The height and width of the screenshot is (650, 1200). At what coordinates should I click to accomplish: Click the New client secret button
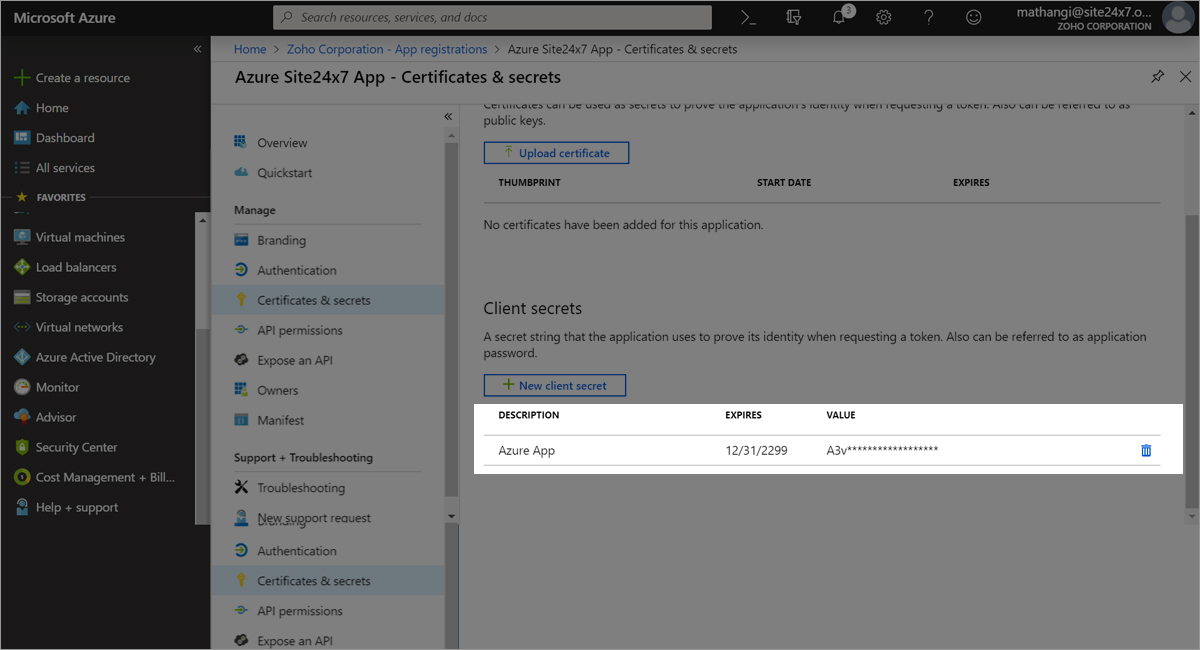(555, 385)
